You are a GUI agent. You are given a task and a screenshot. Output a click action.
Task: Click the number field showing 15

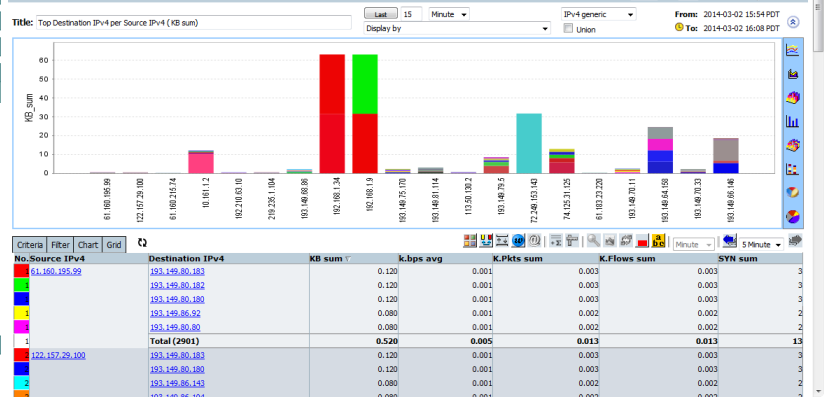coord(411,14)
